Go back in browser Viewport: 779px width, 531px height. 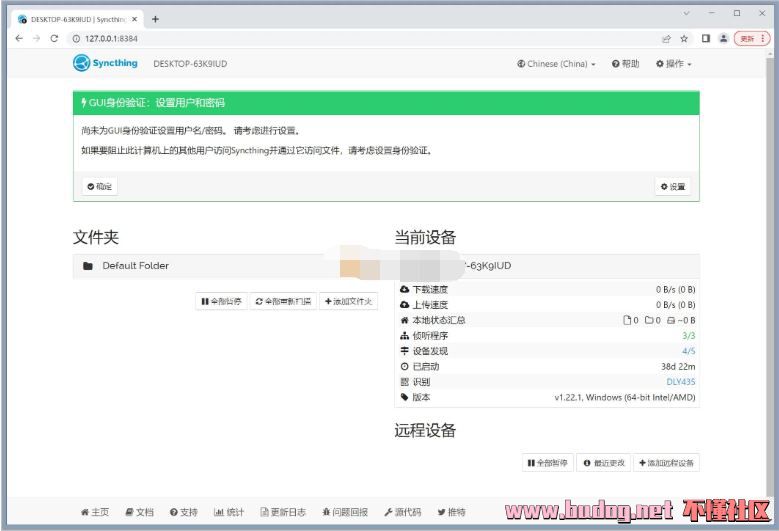coord(19,38)
